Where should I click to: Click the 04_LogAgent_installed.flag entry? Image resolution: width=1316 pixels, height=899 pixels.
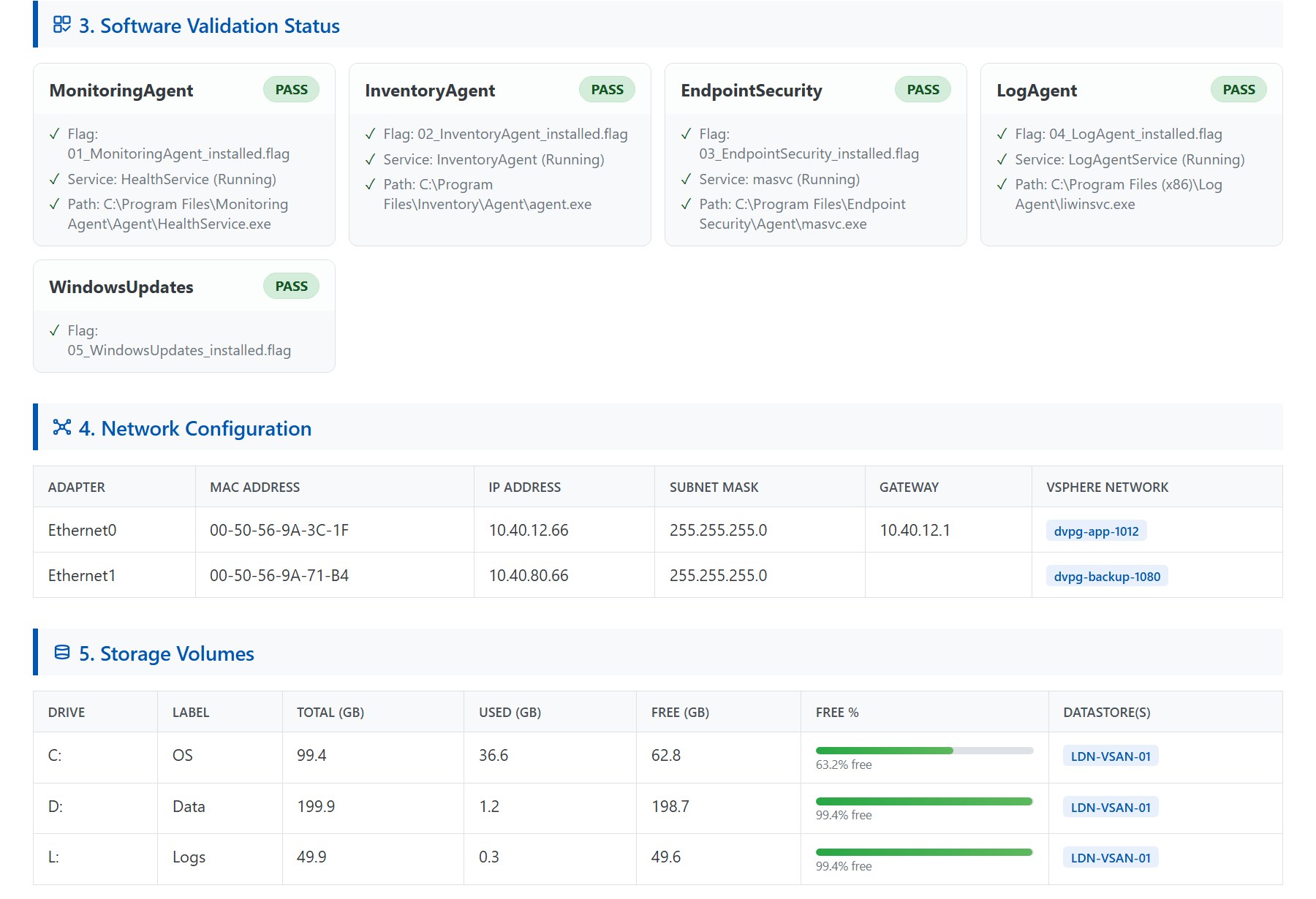tap(1119, 134)
